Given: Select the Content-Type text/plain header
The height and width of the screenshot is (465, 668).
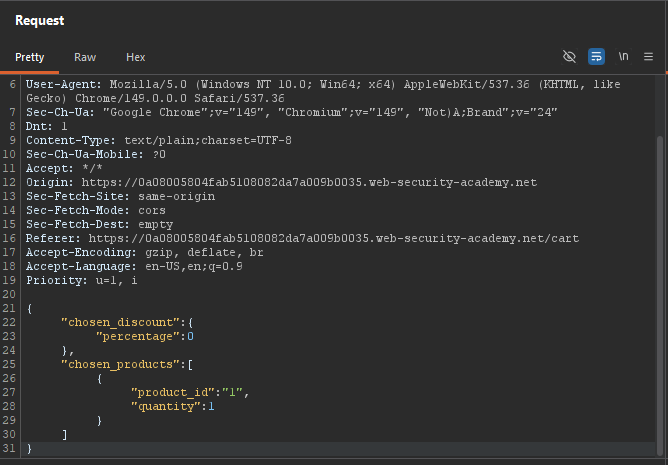Looking at the screenshot, I should click(x=159, y=140).
